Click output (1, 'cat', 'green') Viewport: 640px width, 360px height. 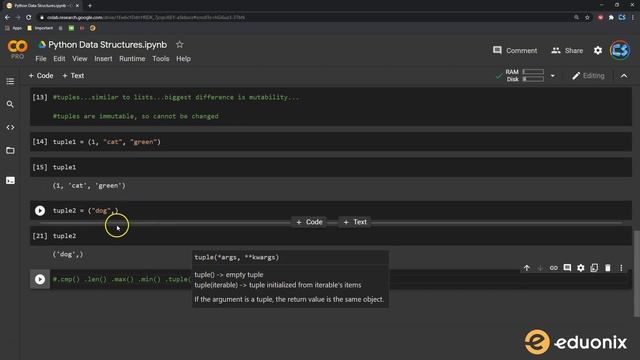[89, 186]
